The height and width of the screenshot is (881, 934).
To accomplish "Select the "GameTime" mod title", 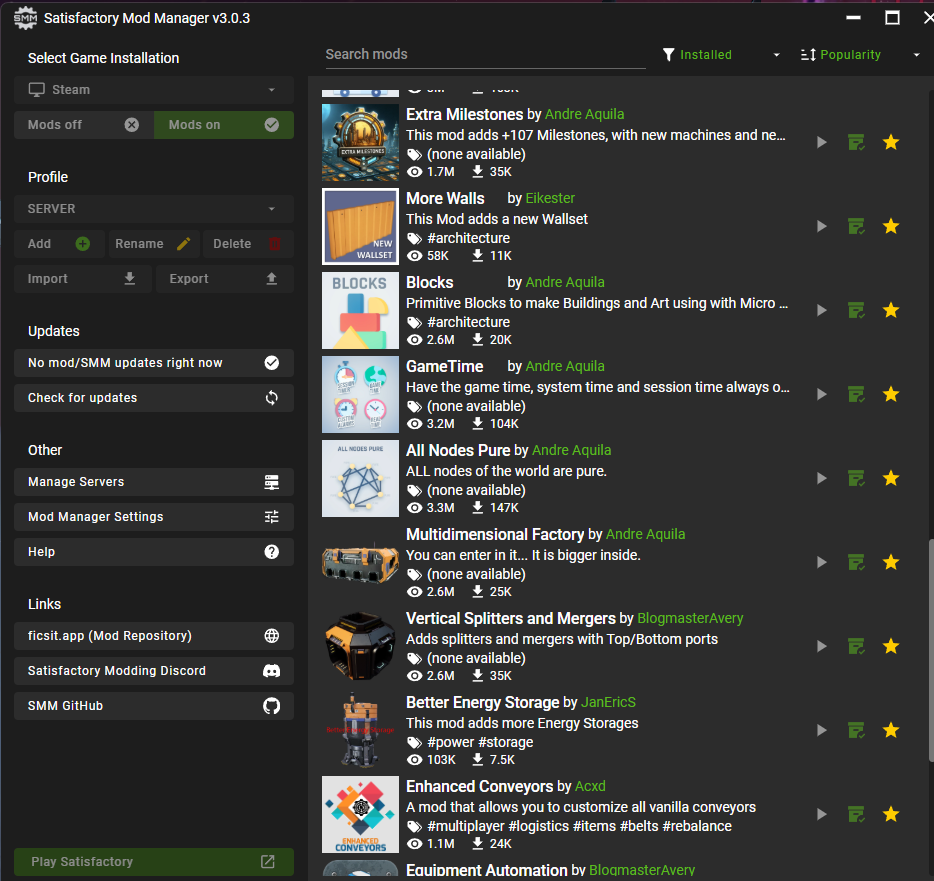I will [x=444, y=366].
